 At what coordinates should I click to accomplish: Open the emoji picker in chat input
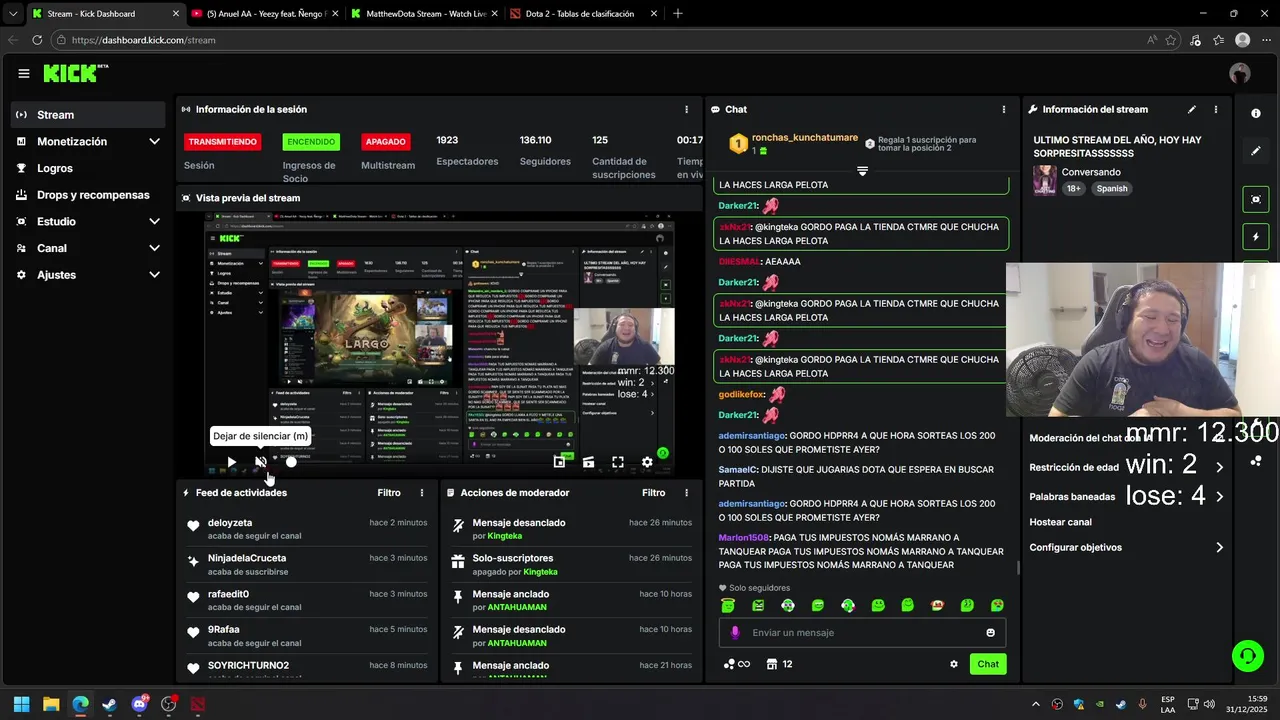pyautogui.click(x=991, y=632)
